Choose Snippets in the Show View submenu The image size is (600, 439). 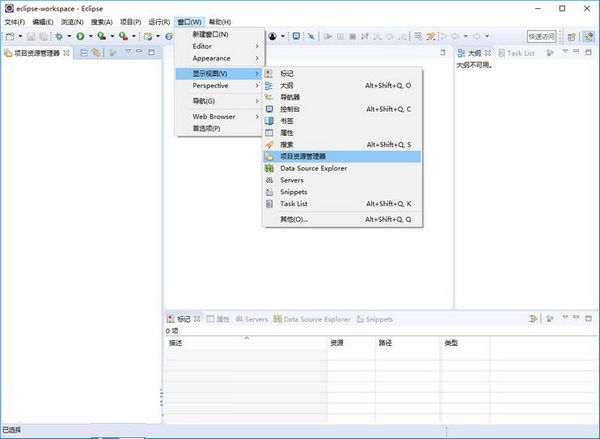[342, 192]
